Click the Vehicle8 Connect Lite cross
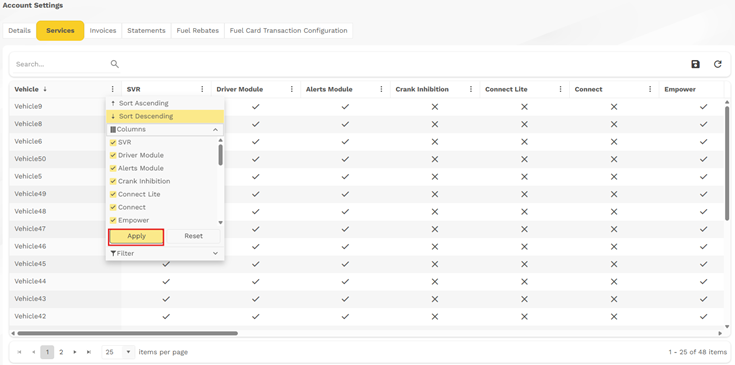 [524, 124]
